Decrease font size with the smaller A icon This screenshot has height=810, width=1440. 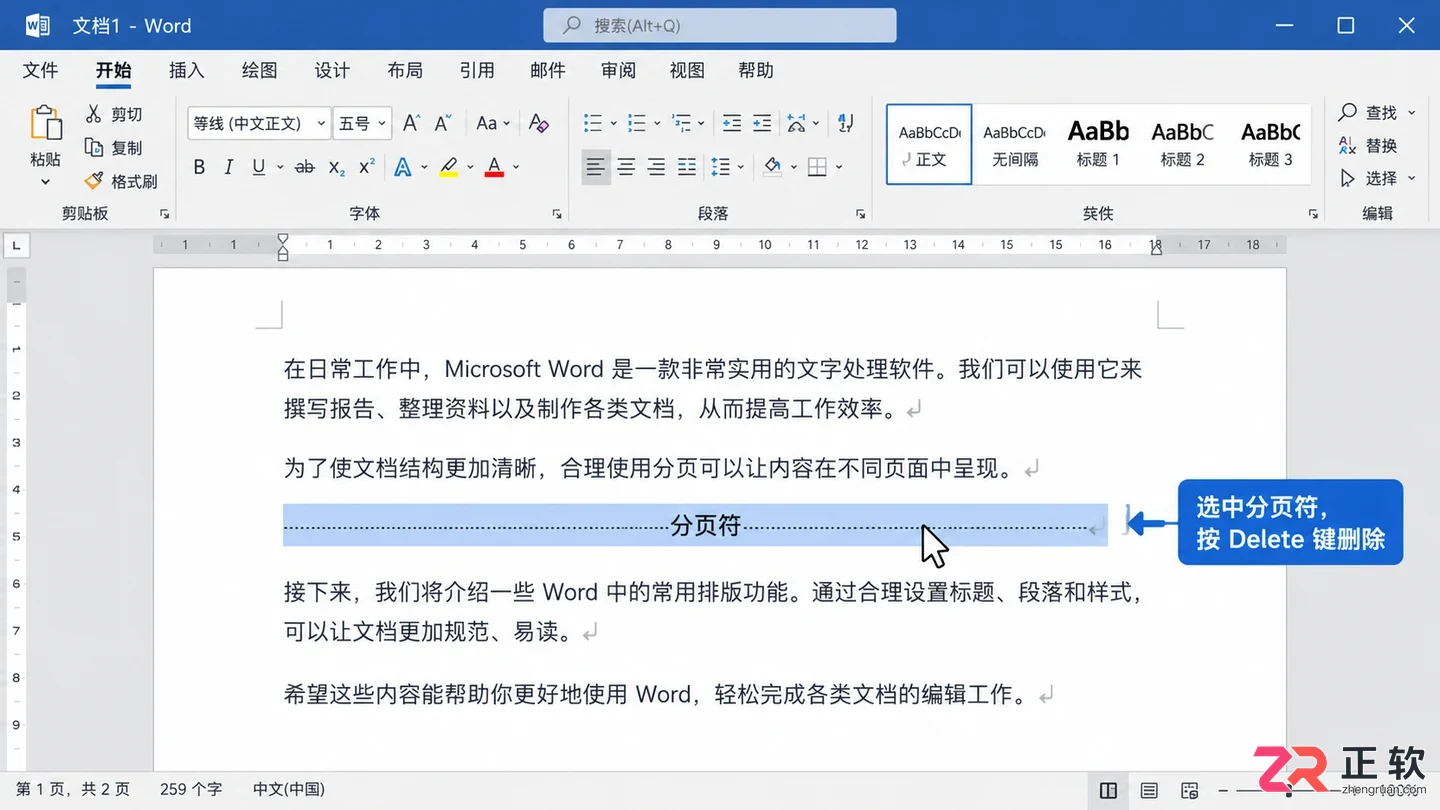(x=443, y=123)
